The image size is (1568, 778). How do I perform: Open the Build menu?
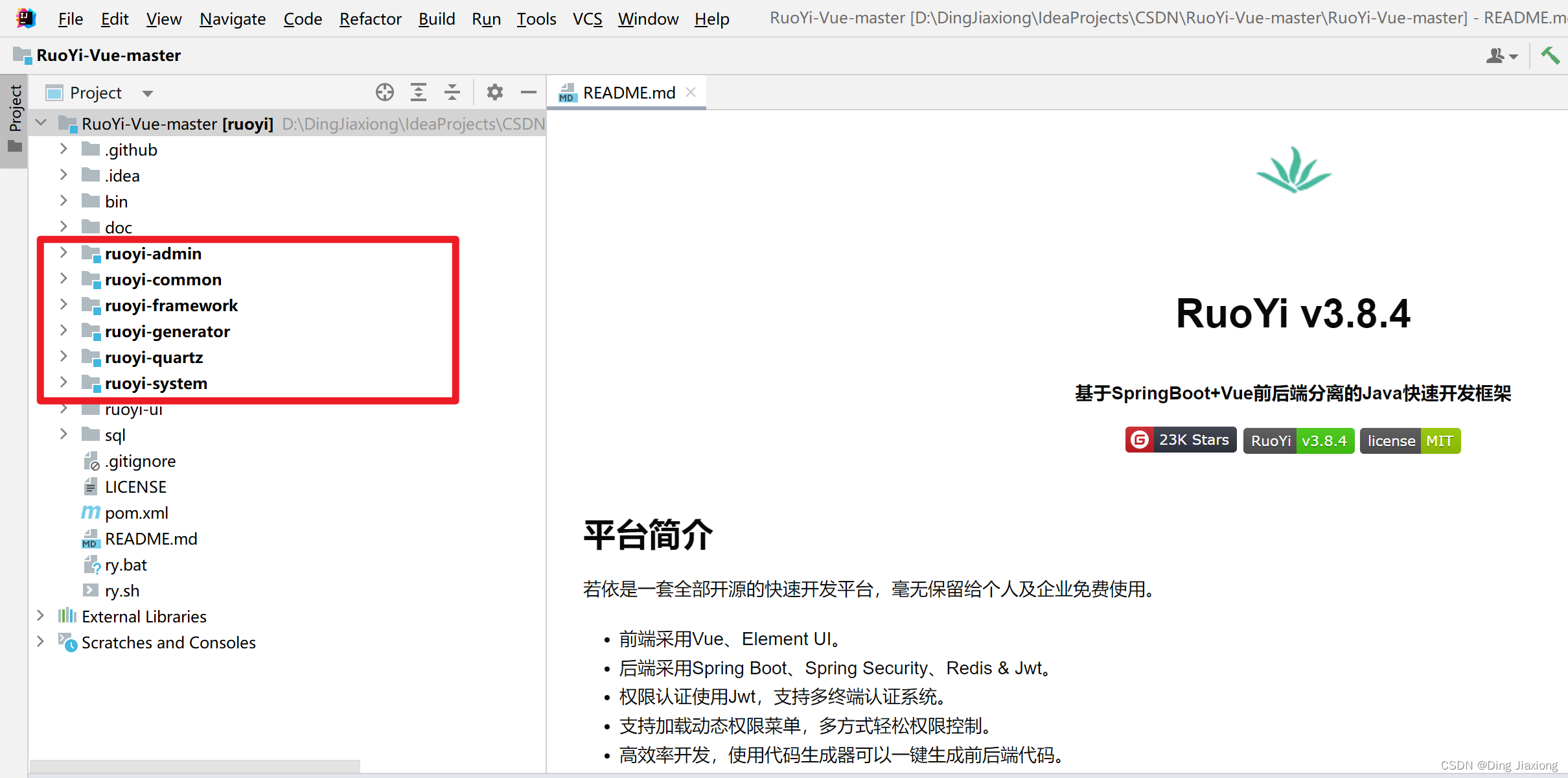point(437,19)
